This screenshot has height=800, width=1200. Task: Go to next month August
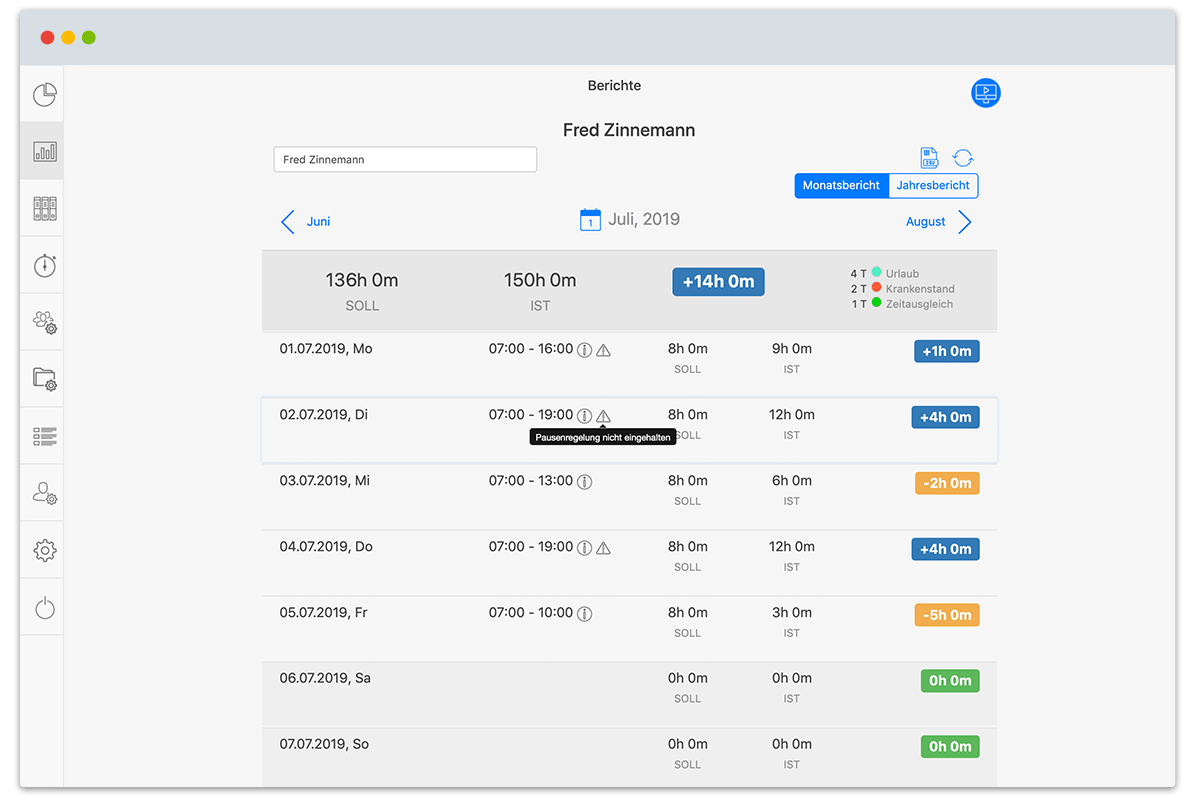[938, 222]
